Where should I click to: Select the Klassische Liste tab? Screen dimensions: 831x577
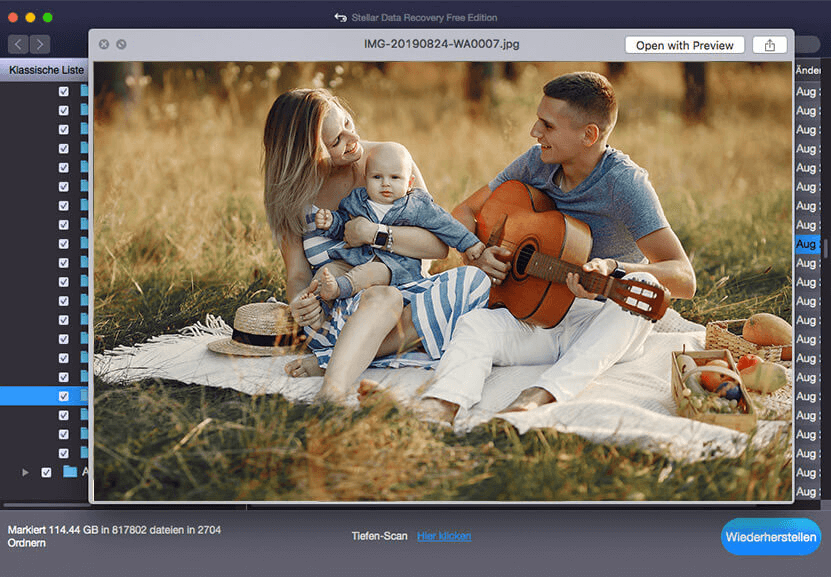[46, 70]
